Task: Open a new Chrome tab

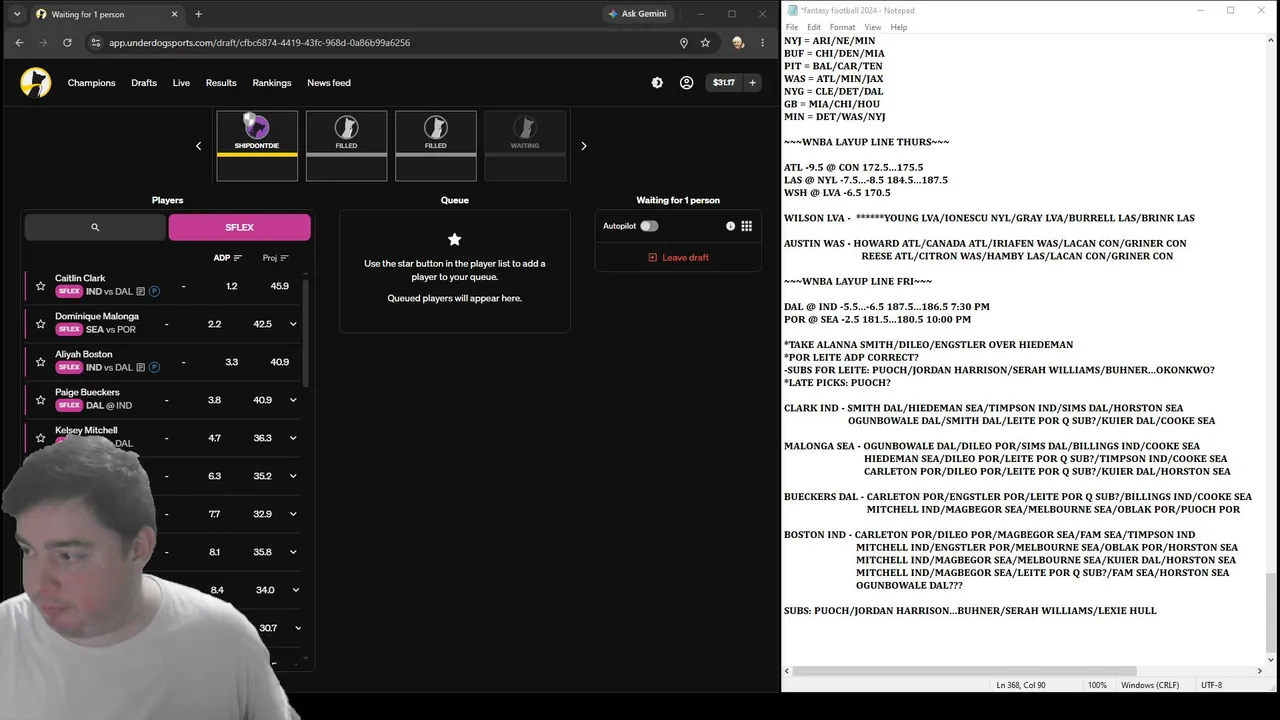Action: point(198,14)
